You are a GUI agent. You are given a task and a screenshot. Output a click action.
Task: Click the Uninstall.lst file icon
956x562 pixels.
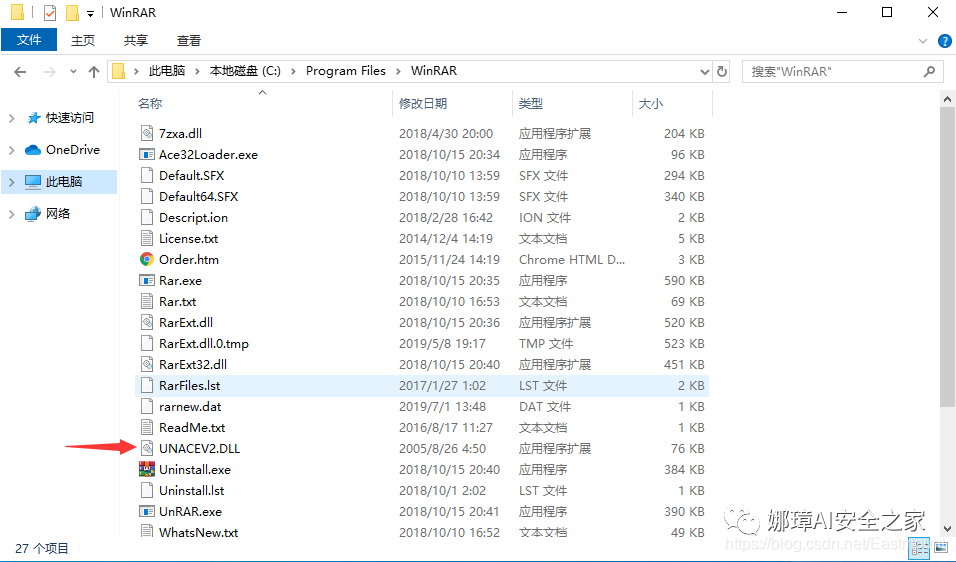coord(146,491)
